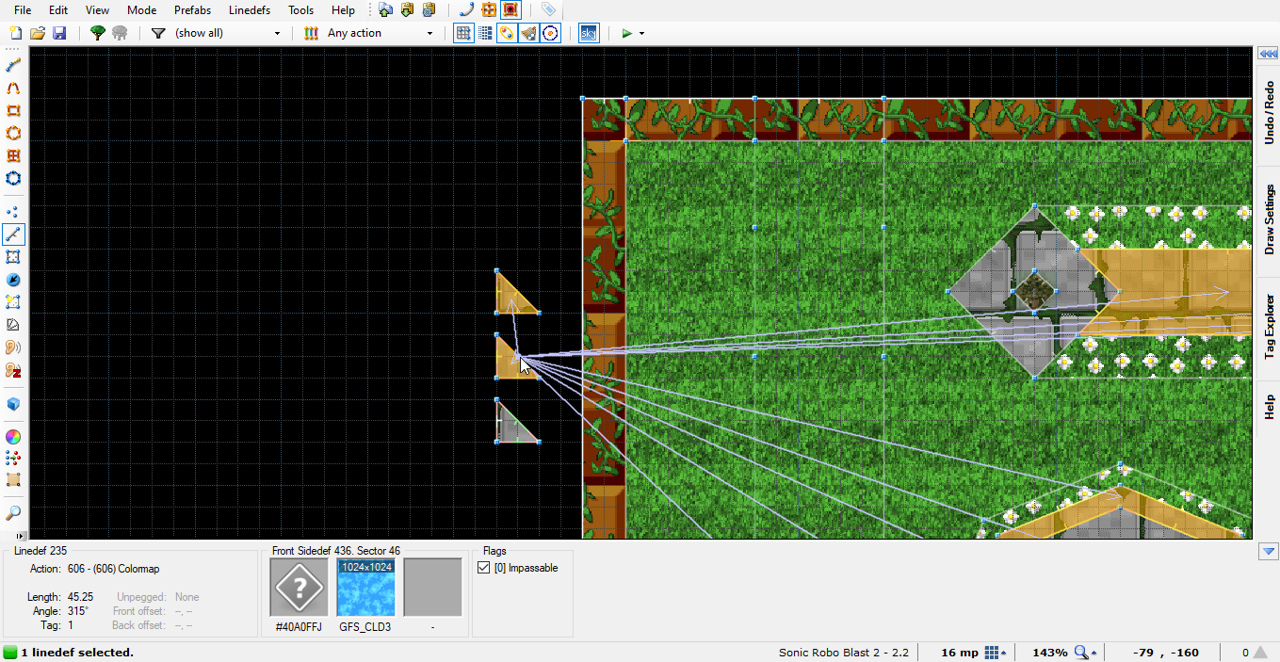This screenshot has width=1280, height=662.
Task: Select the Draw Lines mode icon
Action: (14, 65)
